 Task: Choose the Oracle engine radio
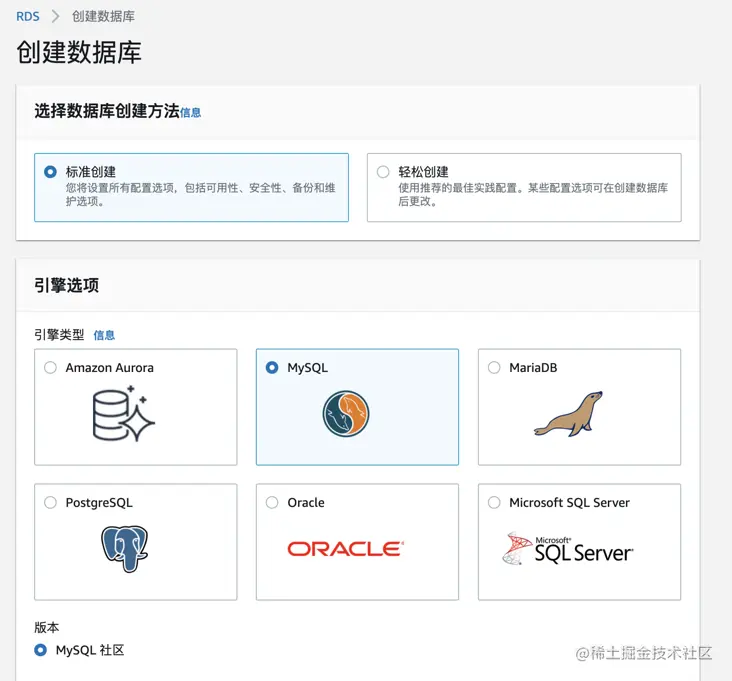[272, 502]
